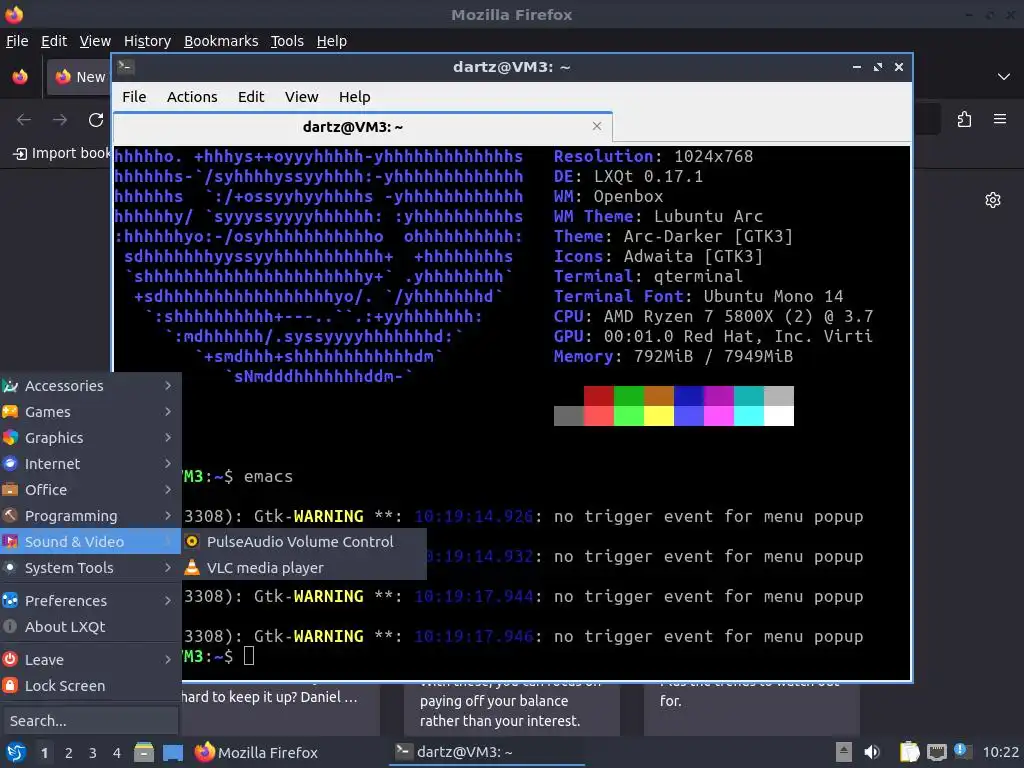Open the LXQt start menu button
The image size is (1024, 768).
(15, 752)
